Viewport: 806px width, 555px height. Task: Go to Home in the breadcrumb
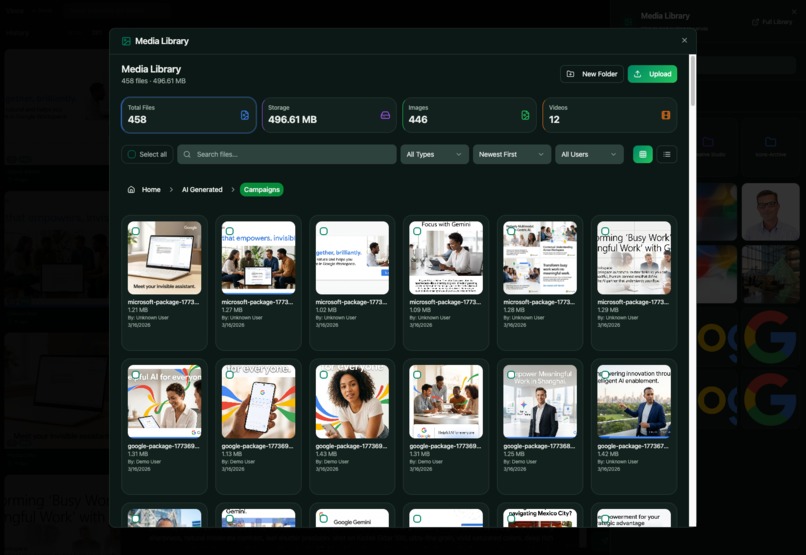(151, 190)
